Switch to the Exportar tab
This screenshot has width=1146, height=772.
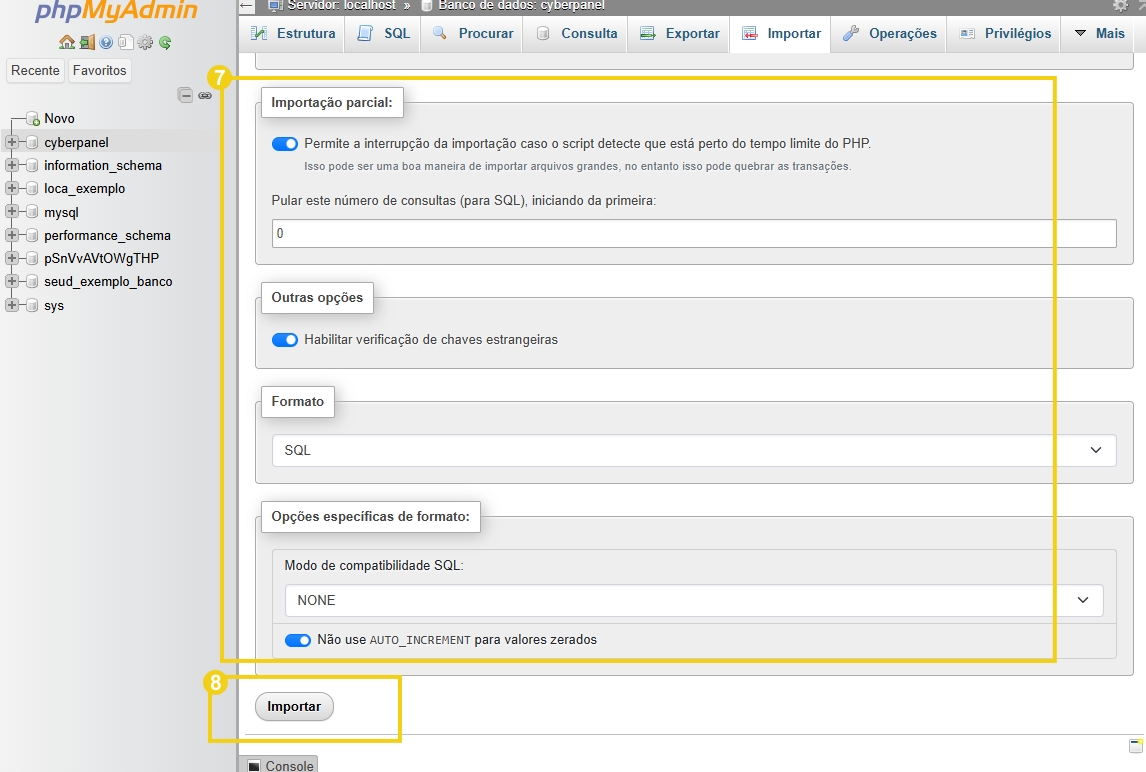(x=678, y=33)
